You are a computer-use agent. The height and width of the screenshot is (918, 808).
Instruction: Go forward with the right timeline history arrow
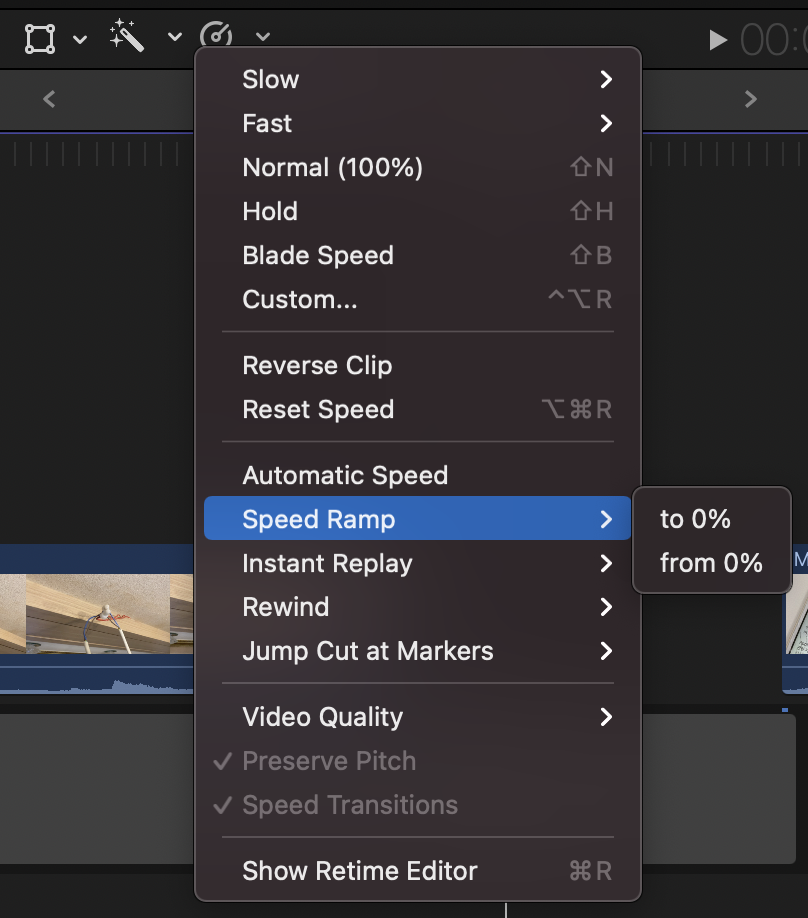pos(751,98)
